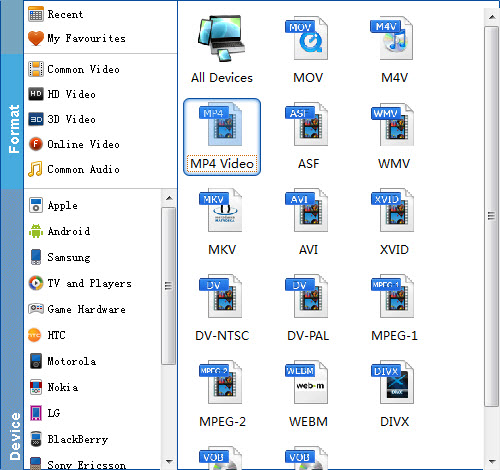Choose the DIVX format icon

pos(393,382)
